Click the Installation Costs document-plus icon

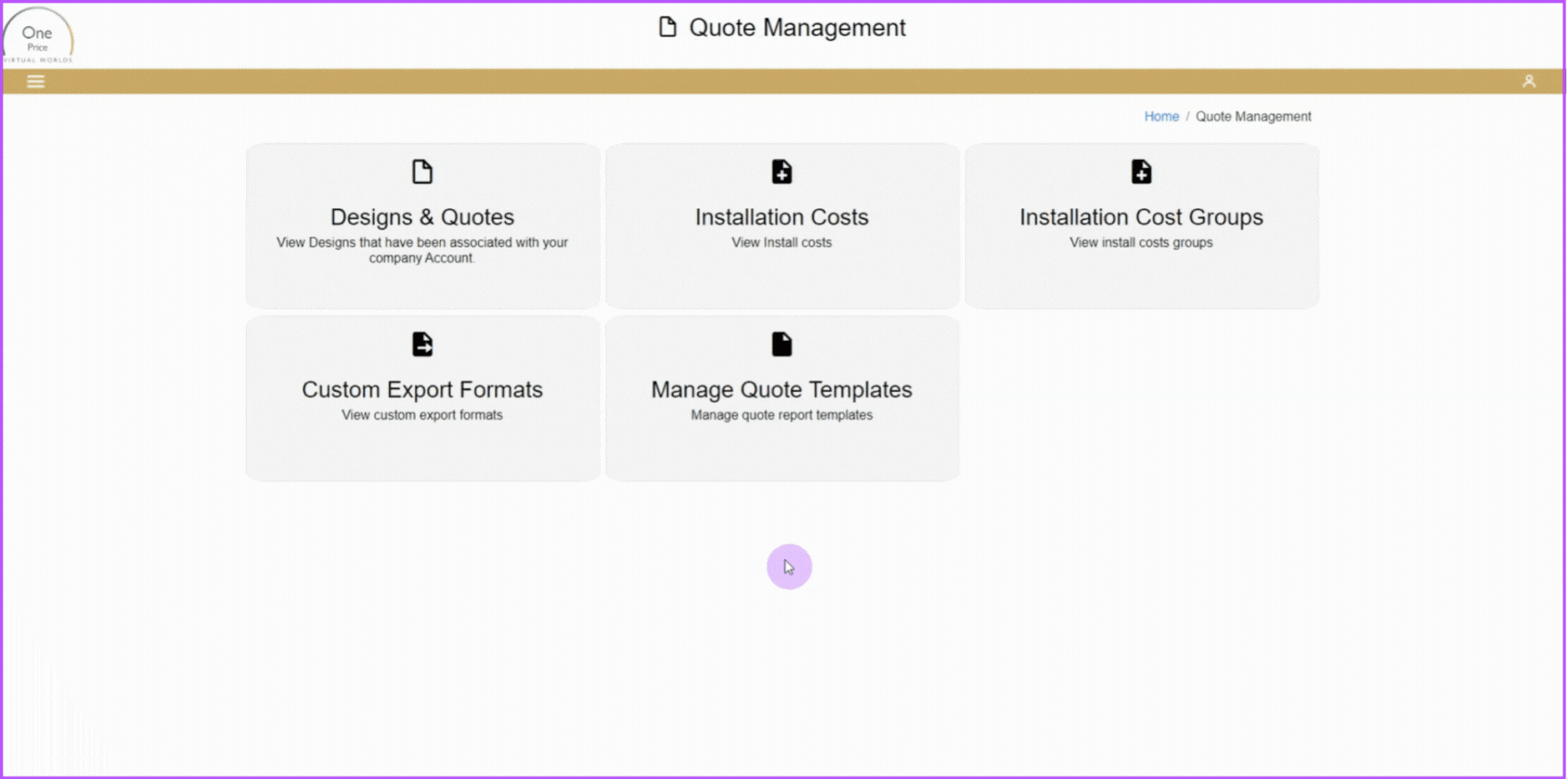pos(782,172)
